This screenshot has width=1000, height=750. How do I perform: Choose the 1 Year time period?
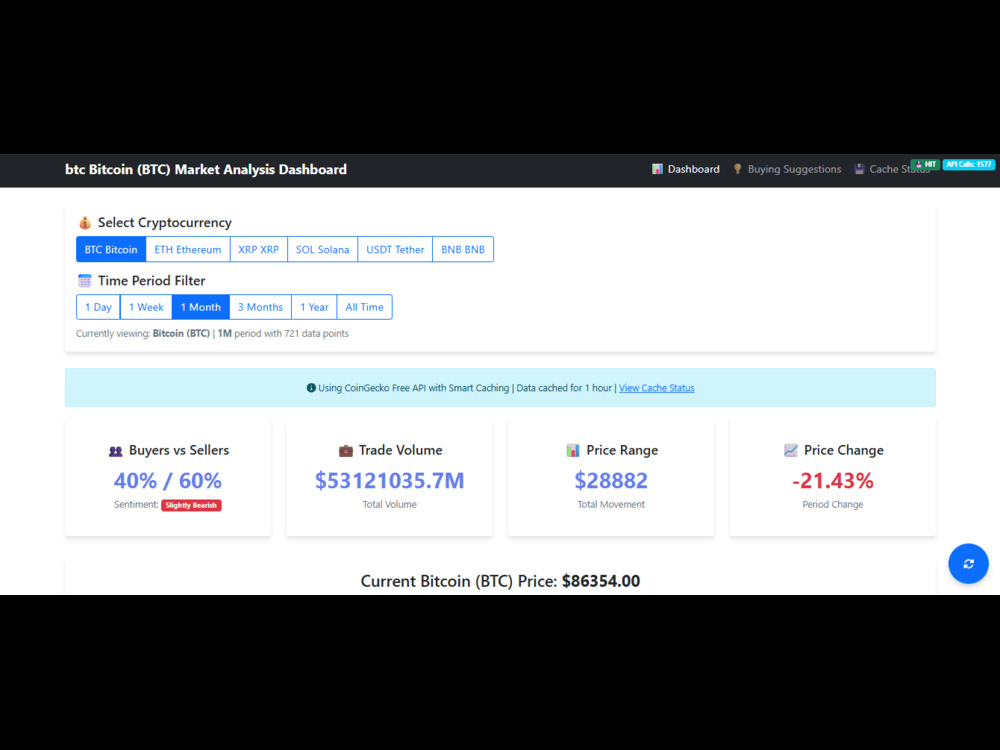coord(314,307)
